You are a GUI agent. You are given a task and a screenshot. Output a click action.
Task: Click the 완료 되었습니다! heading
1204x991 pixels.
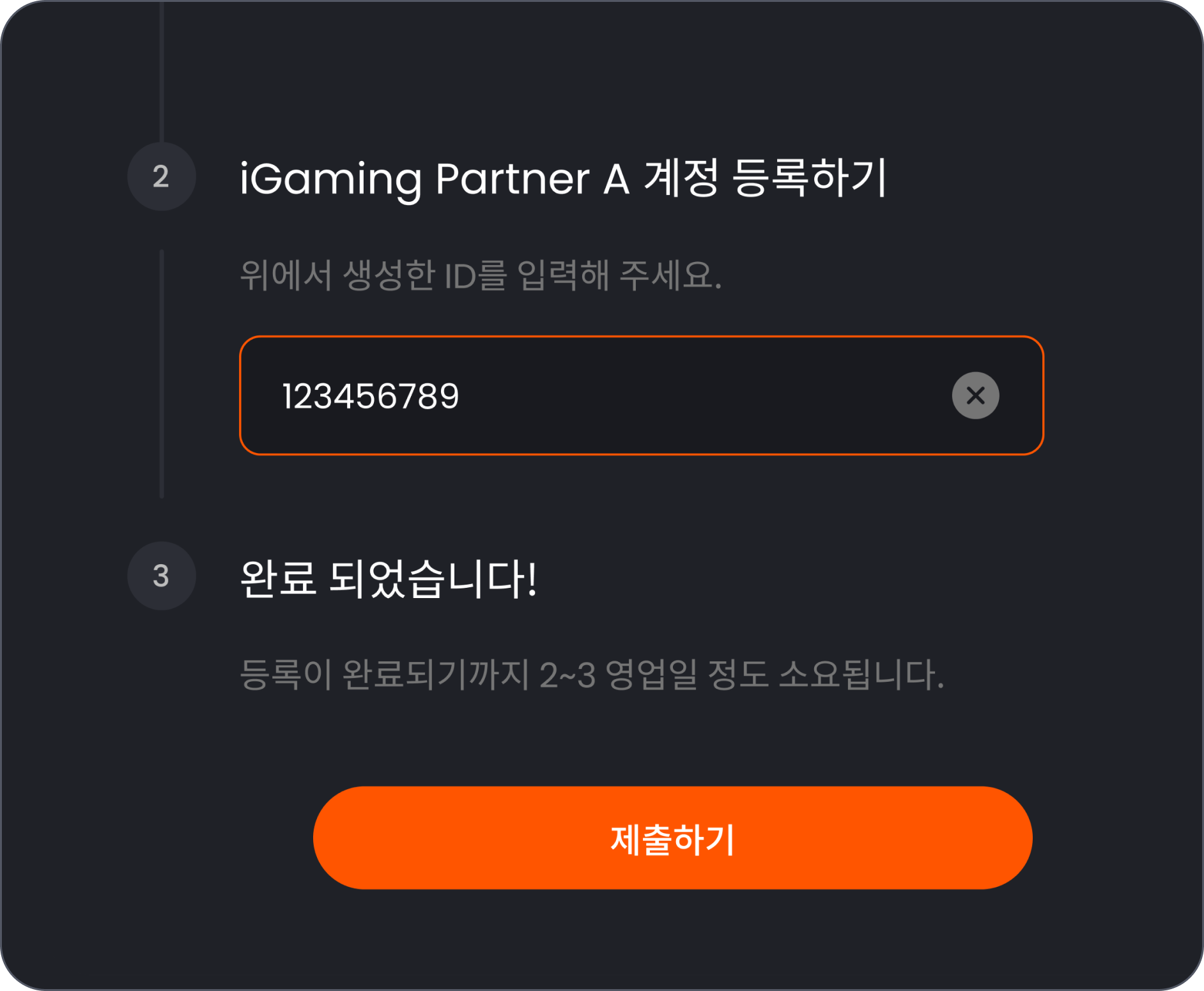[388, 578]
